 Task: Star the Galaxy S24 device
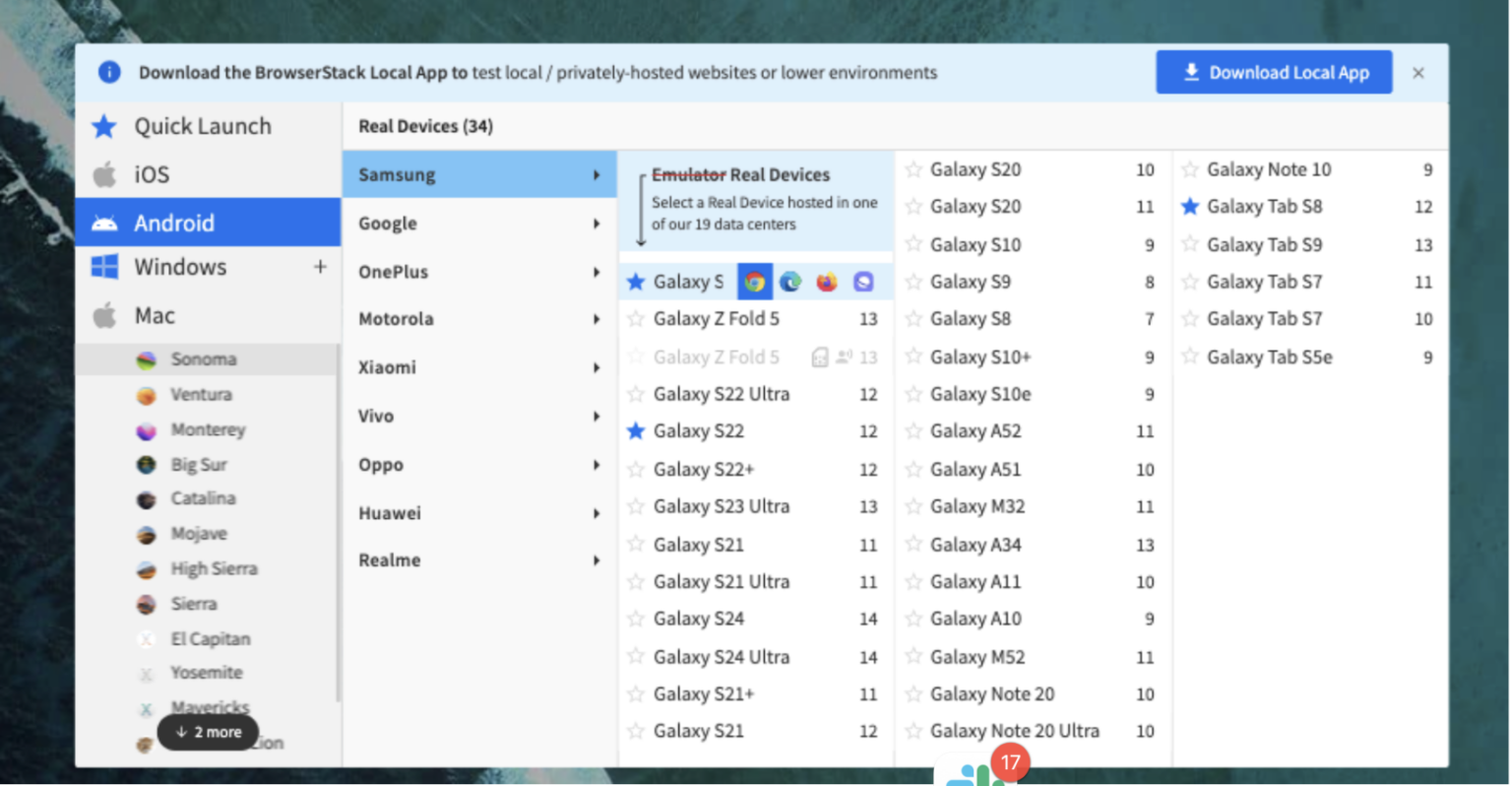click(636, 619)
